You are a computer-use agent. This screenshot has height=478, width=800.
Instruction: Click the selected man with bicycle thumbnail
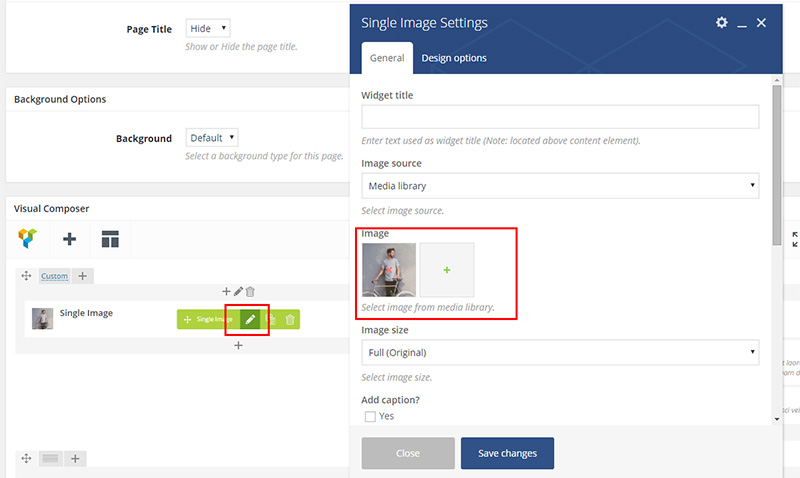pyautogui.click(x=389, y=270)
